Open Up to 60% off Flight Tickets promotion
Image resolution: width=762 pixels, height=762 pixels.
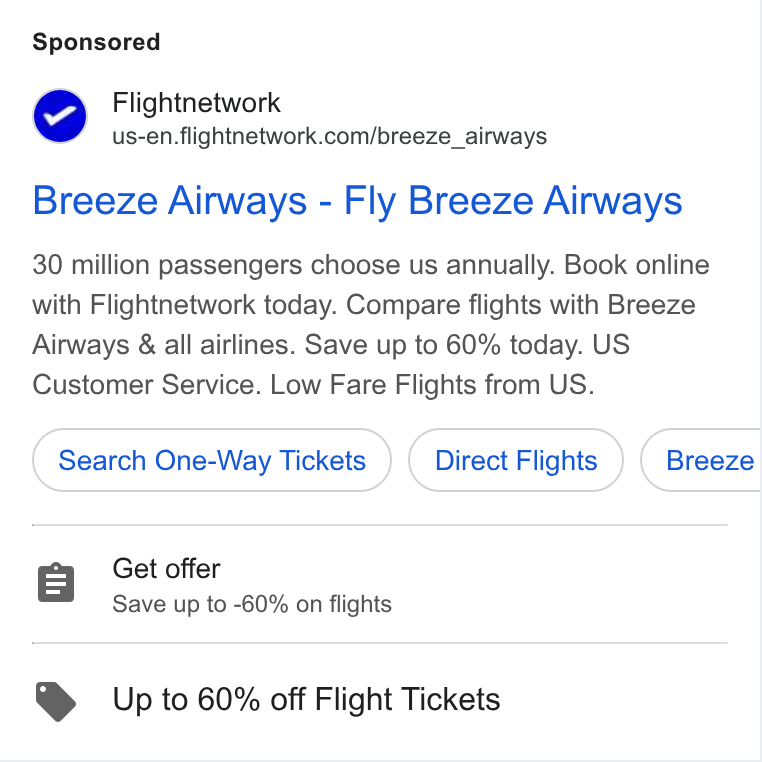[306, 699]
